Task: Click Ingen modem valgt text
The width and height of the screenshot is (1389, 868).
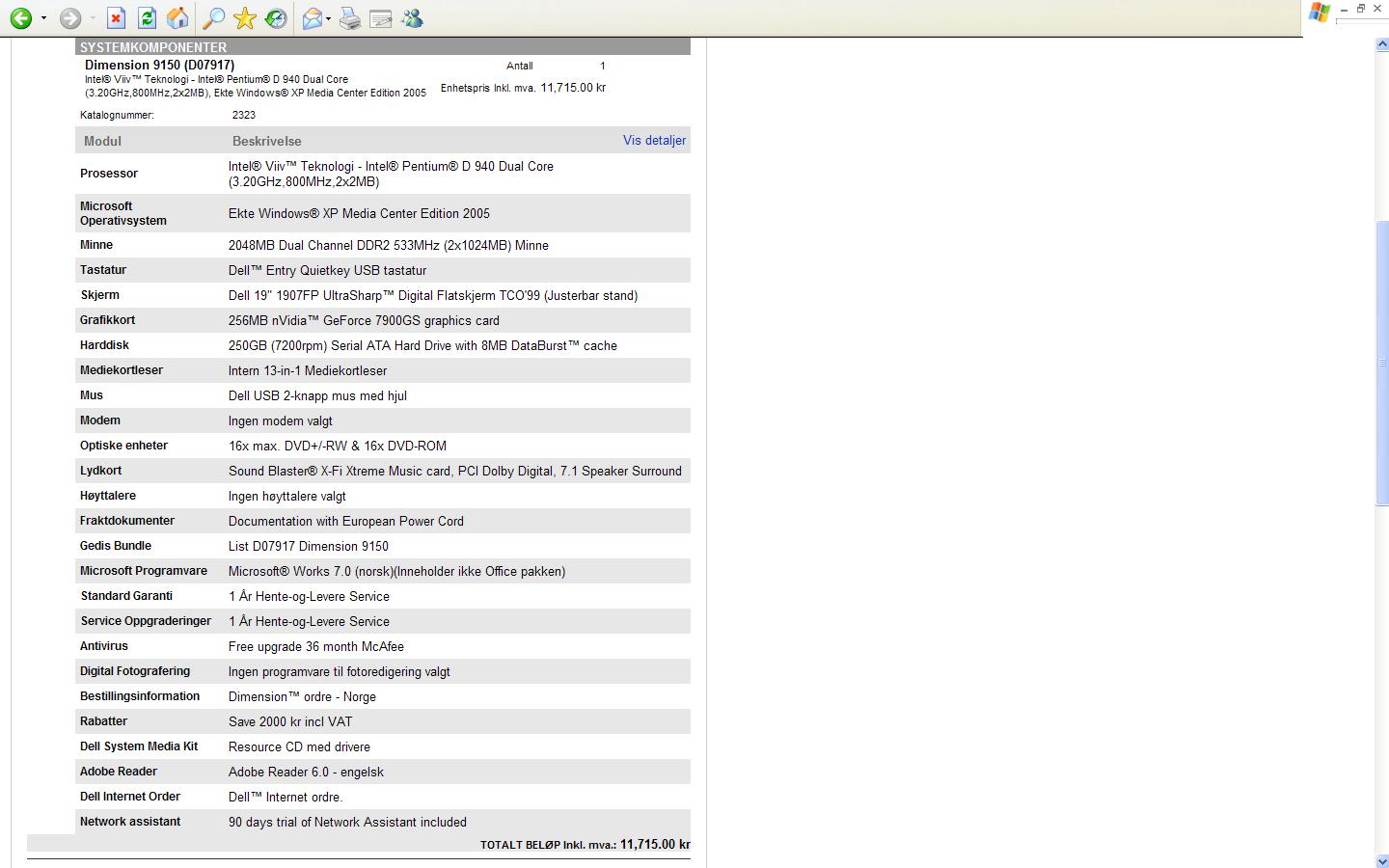Action: coord(281,420)
